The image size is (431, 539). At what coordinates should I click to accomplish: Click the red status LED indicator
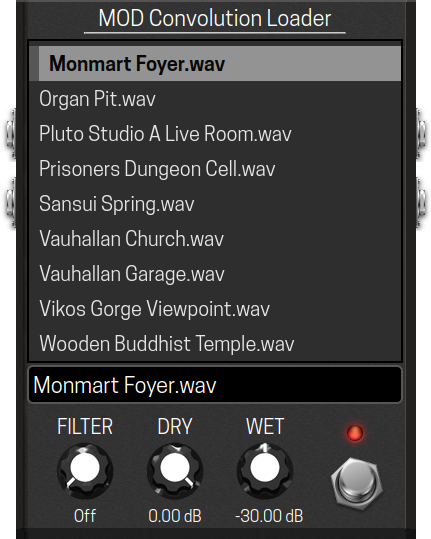tap(355, 433)
